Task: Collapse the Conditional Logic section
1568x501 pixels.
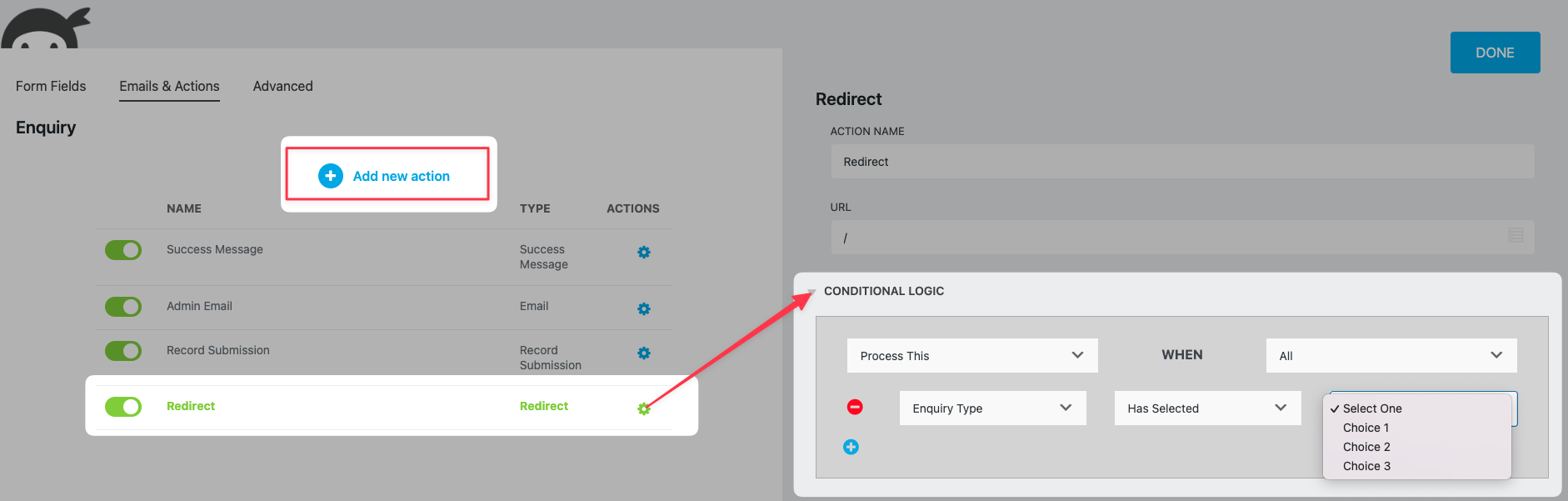Action: (811, 292)
